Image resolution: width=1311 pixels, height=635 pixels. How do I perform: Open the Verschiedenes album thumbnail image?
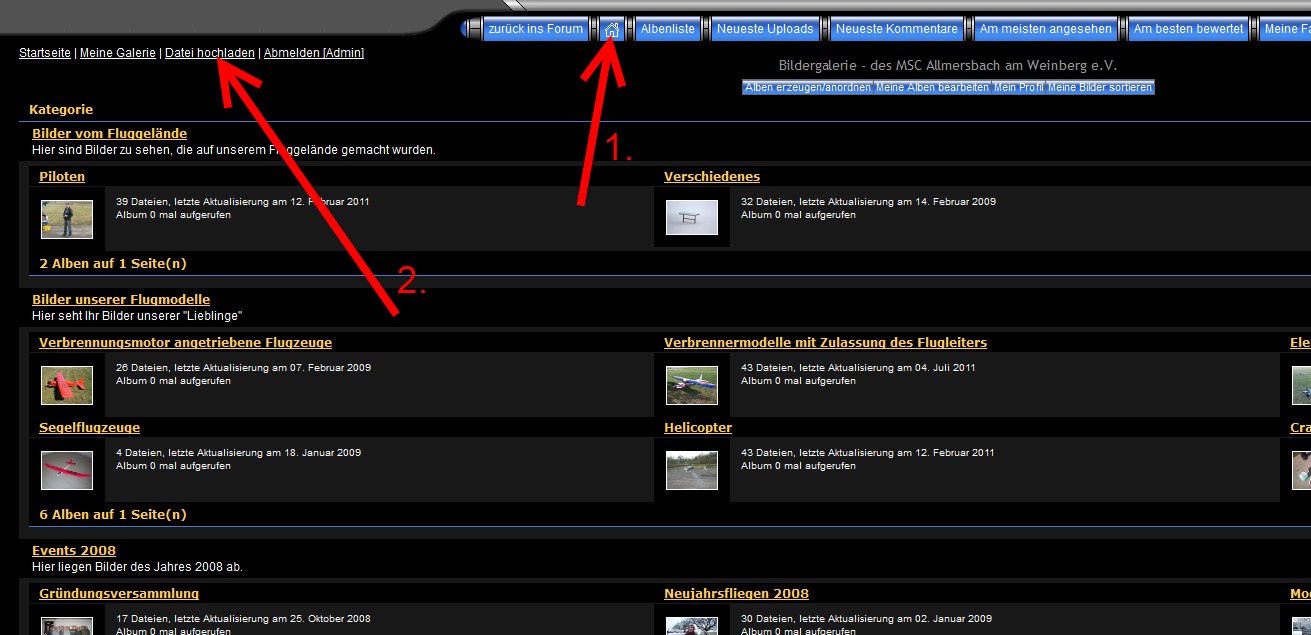click(692, 217)
